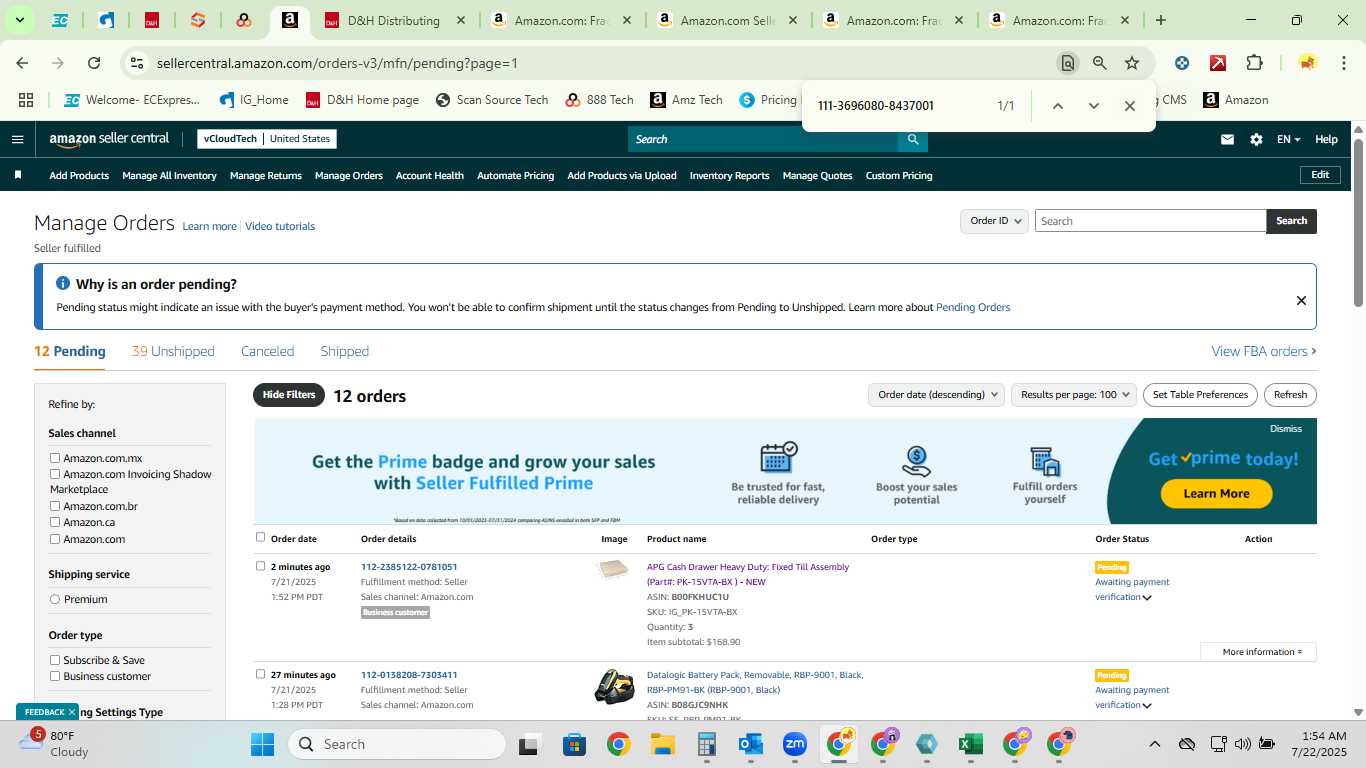Select the Premium shipping service radio
Screen dimensions: 1366x768
click(x=55, y=599)
